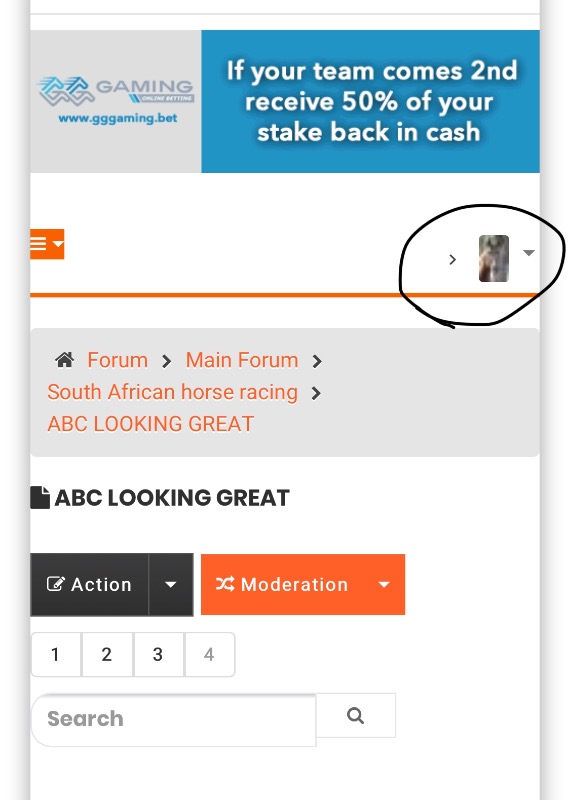The image size is (569, 800).
Task: Click the small chevron beside avatar
Action: coord(452,260)
